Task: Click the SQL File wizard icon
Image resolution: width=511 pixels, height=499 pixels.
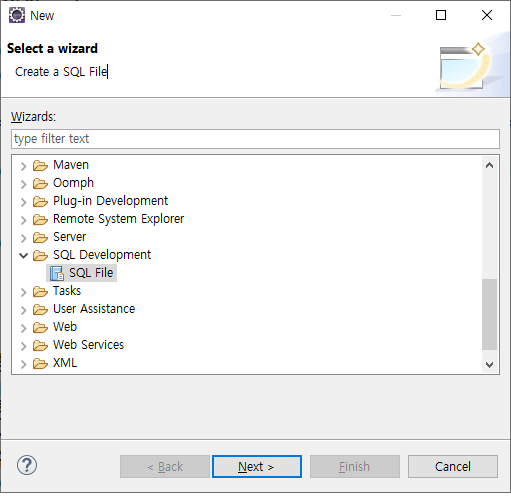Action: [57, 273]
